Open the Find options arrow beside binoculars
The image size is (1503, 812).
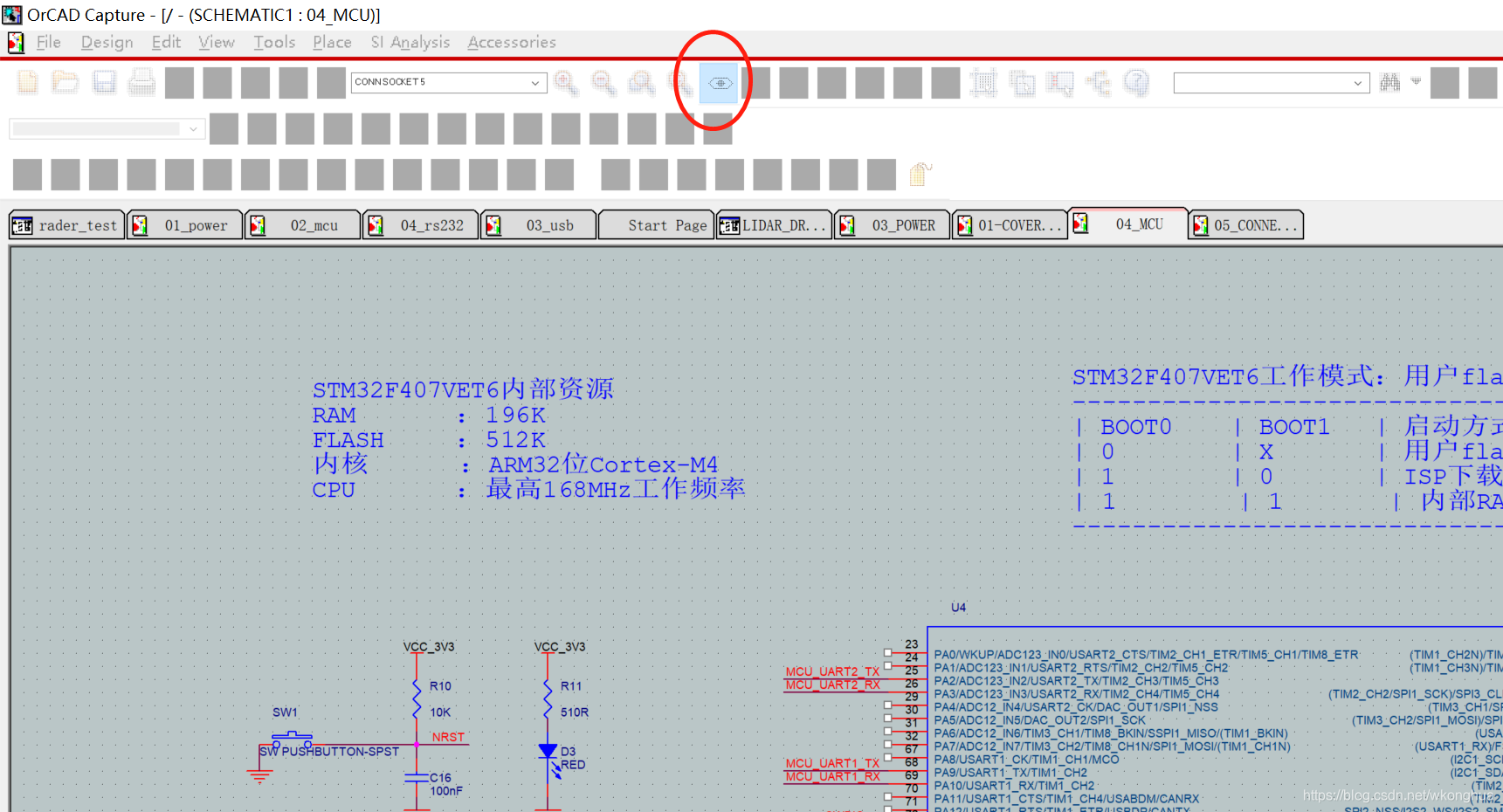point(1416,81)
